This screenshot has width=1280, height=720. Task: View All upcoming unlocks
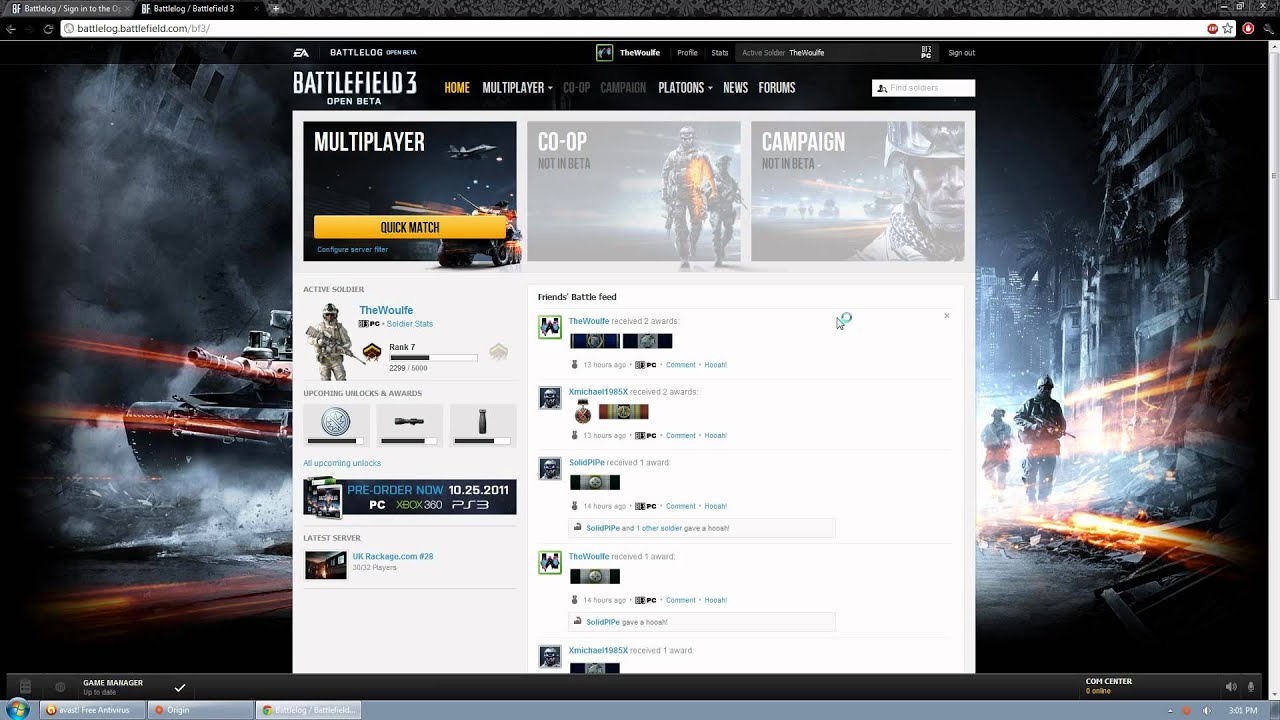342,463
